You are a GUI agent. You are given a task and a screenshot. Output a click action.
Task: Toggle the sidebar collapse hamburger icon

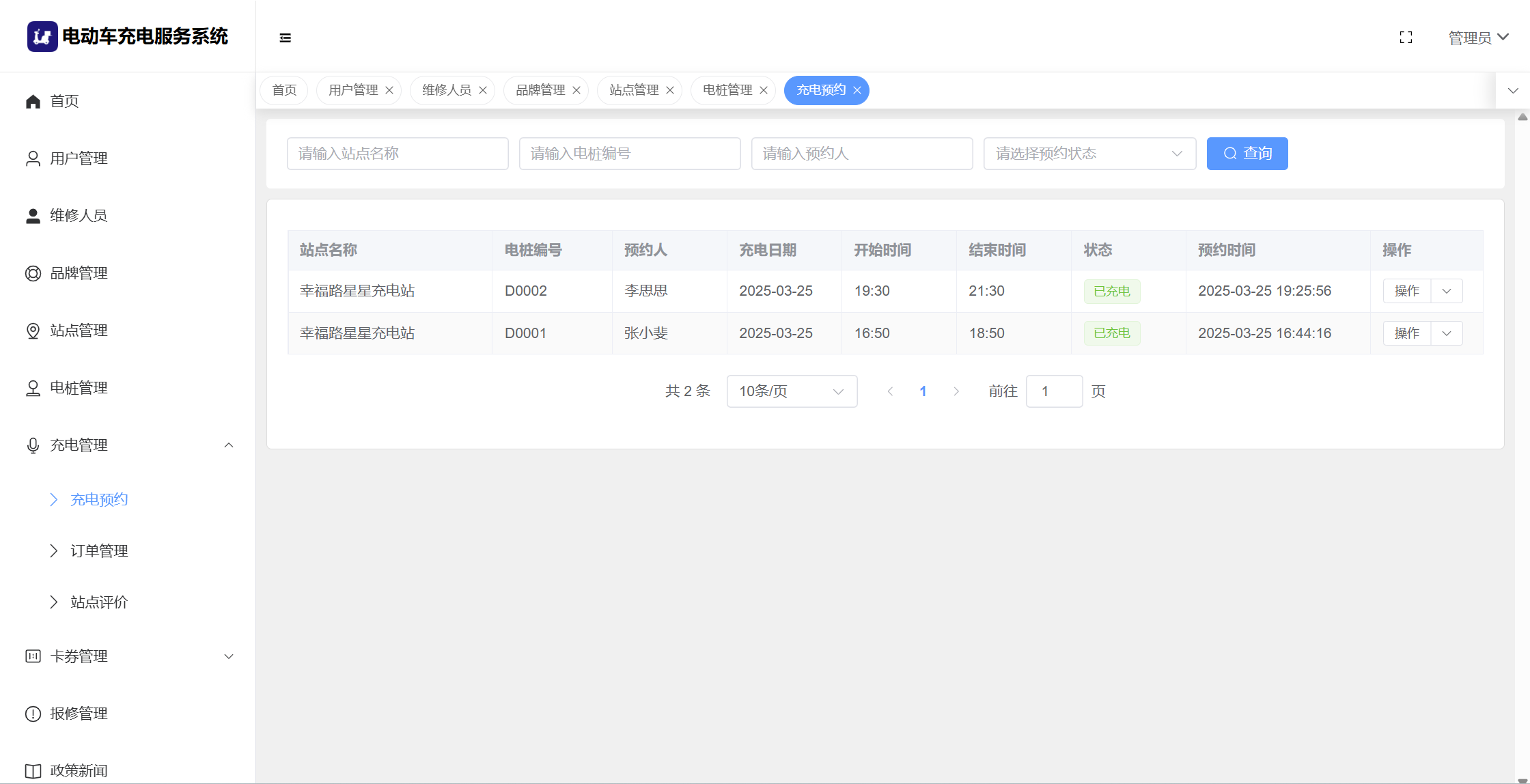coord(286,38)
